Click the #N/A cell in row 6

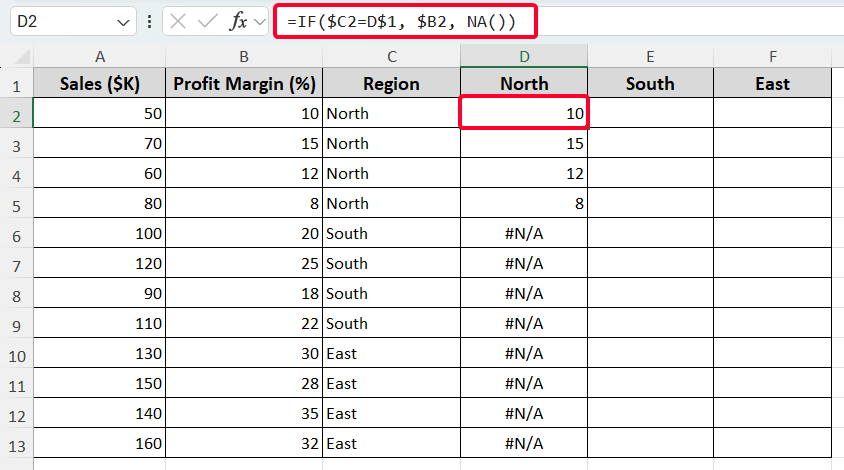point(524,233)
